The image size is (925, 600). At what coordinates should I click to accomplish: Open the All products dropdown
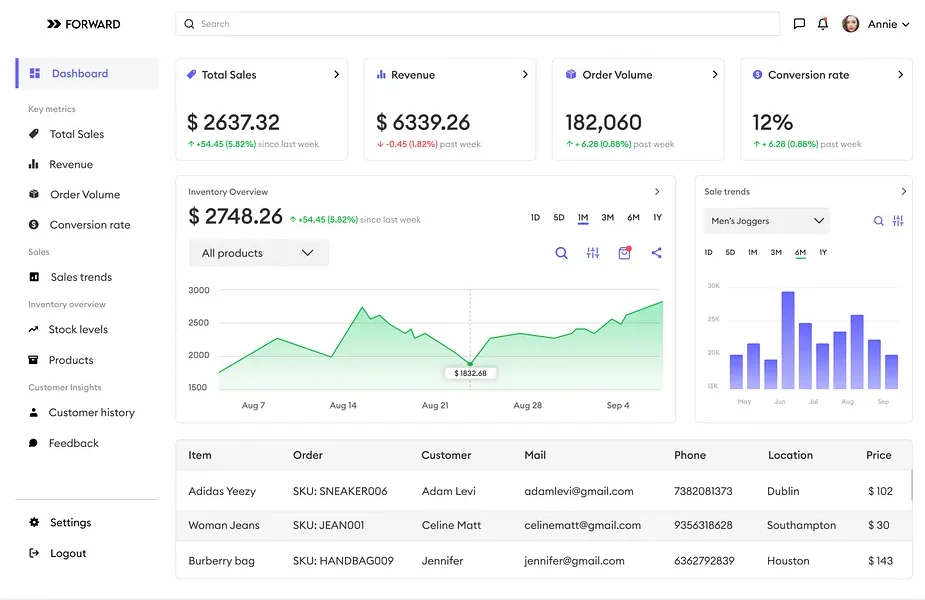pos(258,253)
